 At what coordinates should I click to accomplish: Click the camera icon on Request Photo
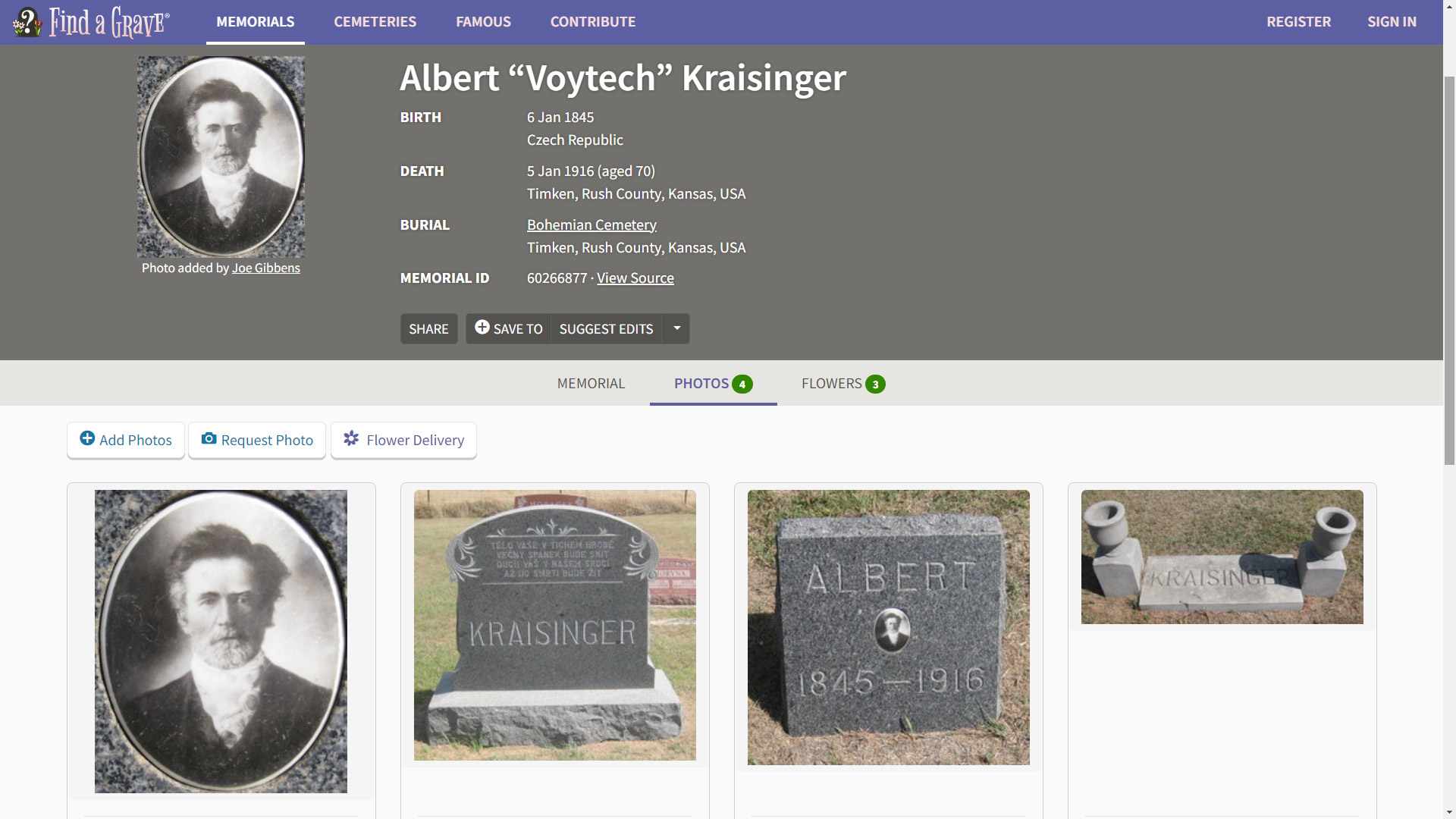click(x=209, y=438)
